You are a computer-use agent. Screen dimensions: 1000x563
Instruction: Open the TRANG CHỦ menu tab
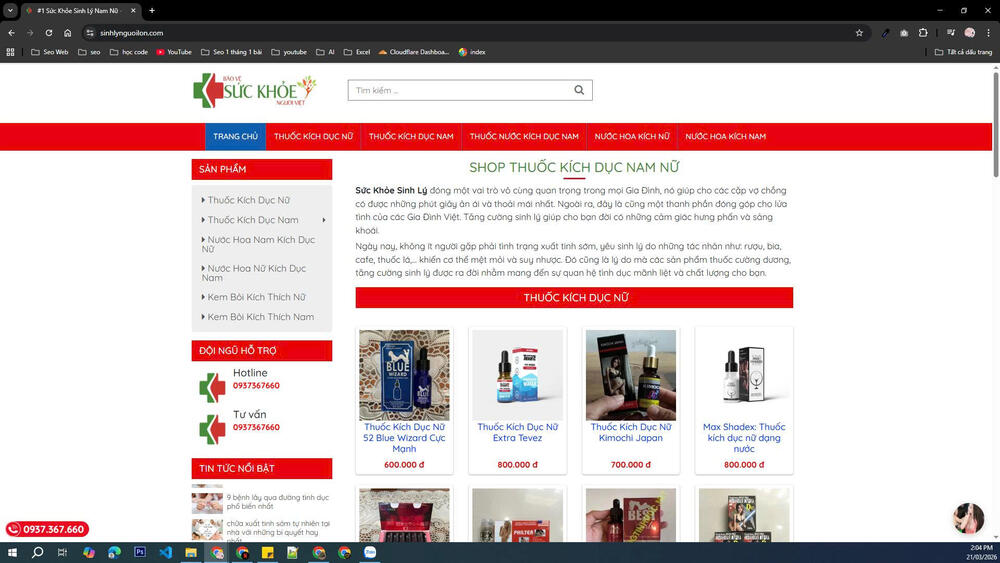click(235, 136)
